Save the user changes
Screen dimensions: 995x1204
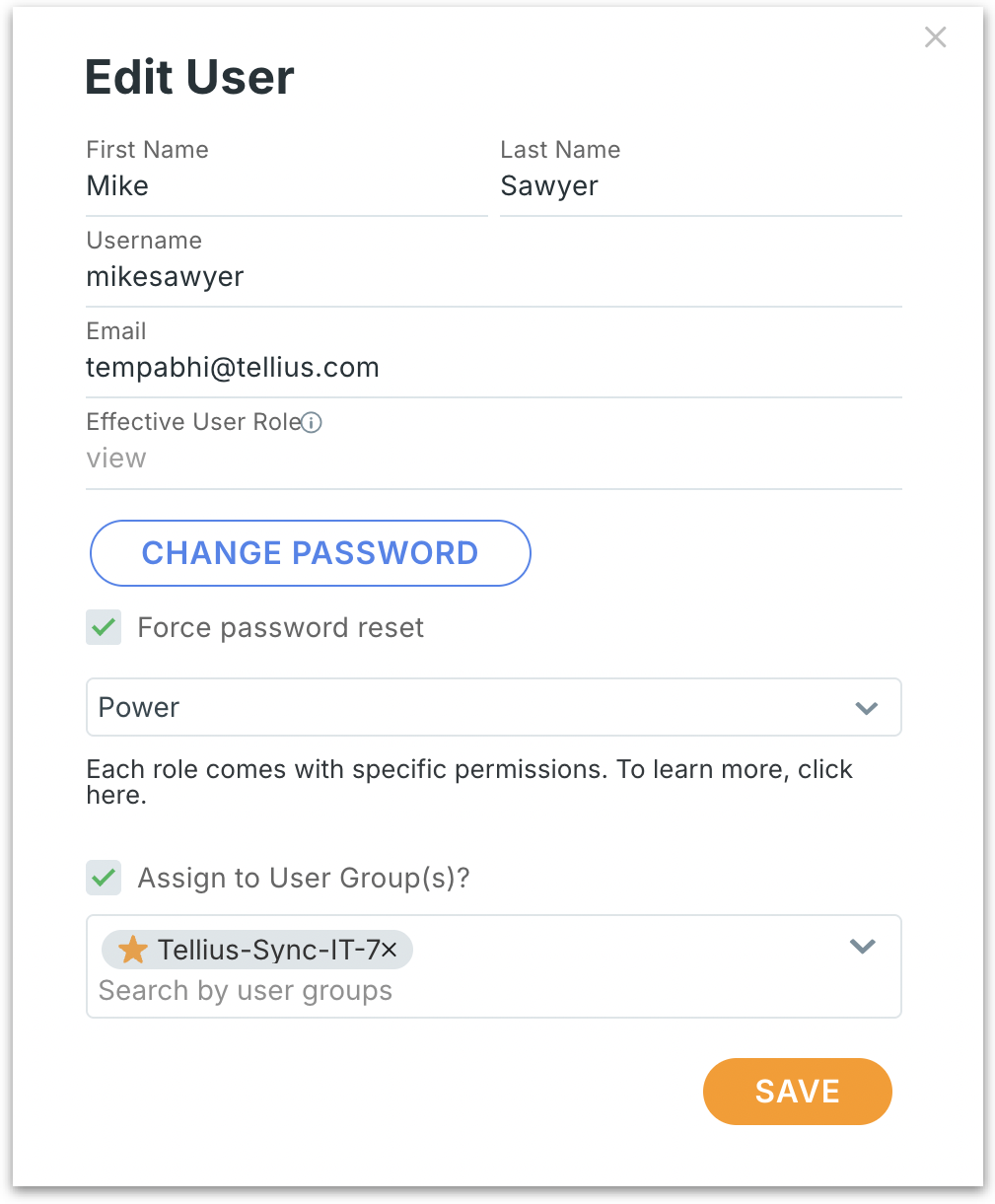[x=797, y=1091]
